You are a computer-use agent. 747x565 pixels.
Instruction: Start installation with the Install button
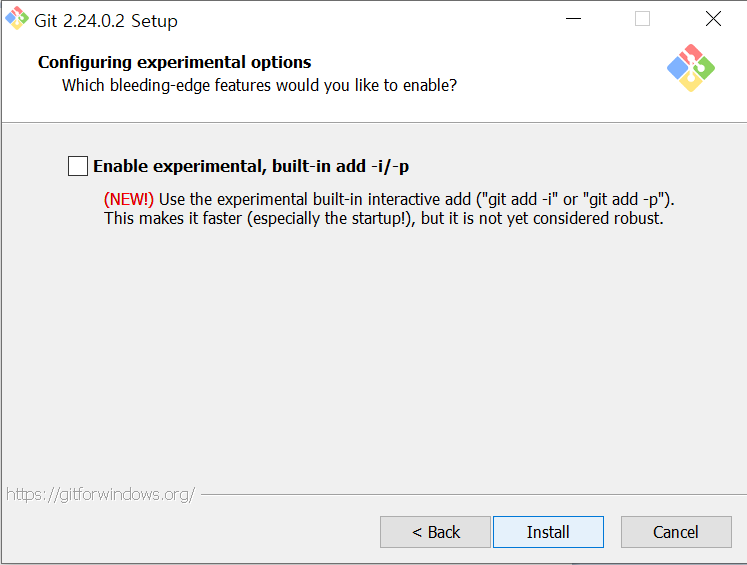pyautogui.click(x=548, y=532)
